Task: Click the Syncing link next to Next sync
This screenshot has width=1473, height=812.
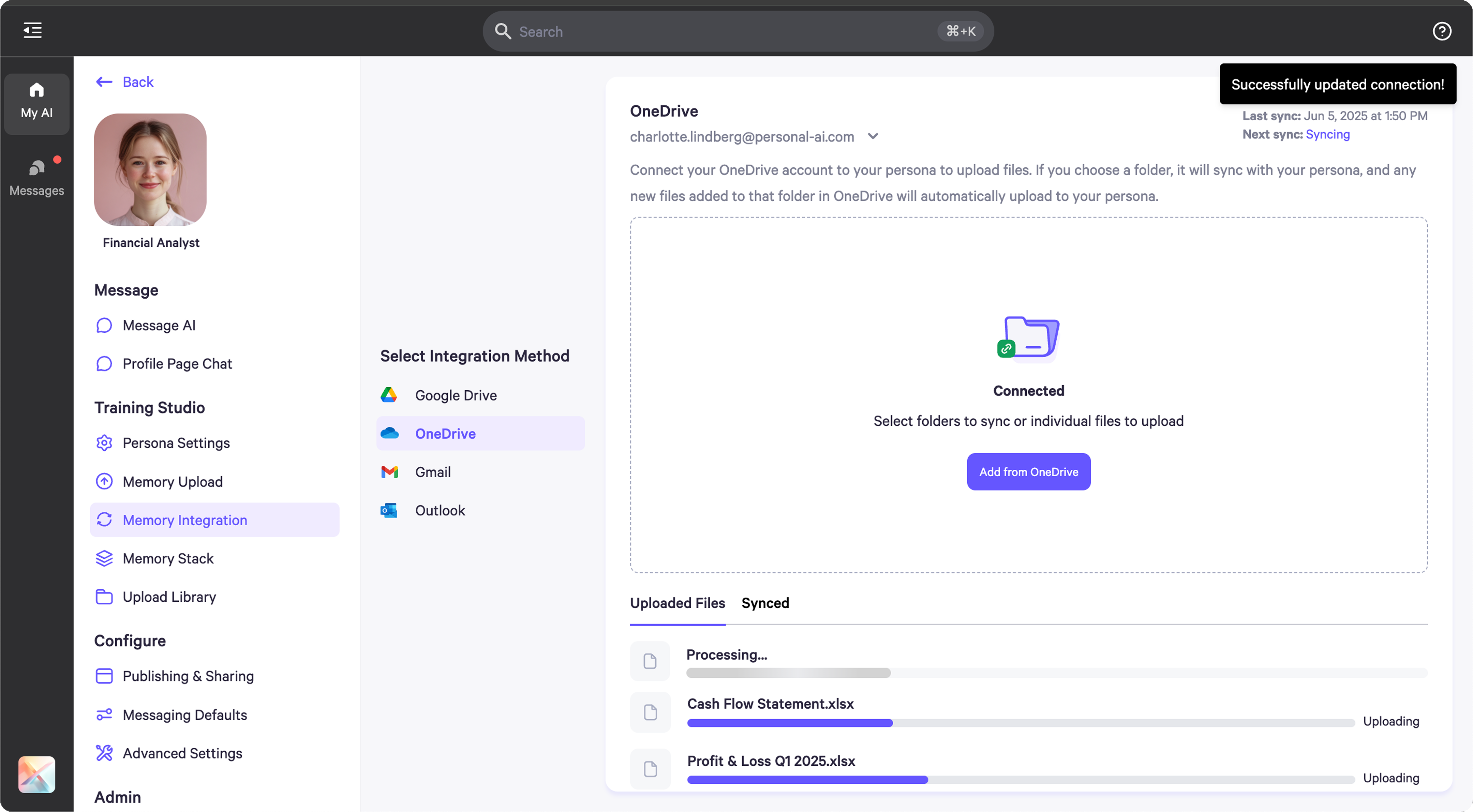Action: [x=1328, y=134]
